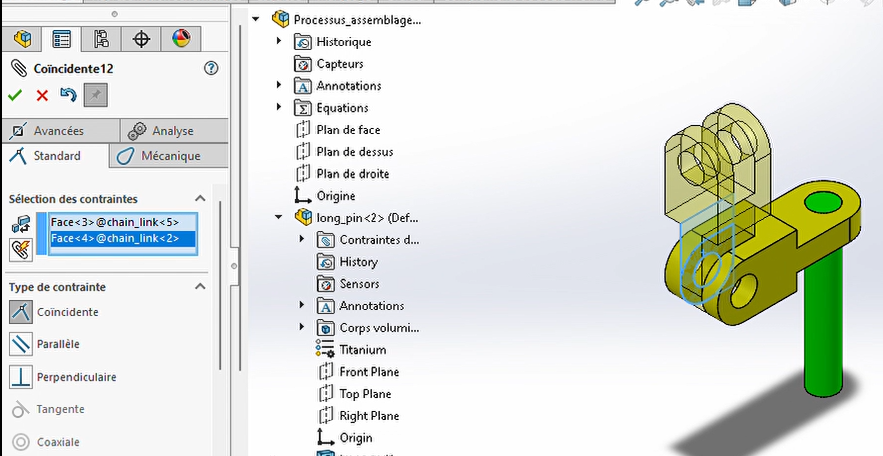Select Face<3>@chain_link<5> entry
The image size is (883, 456).
(123, 222)
